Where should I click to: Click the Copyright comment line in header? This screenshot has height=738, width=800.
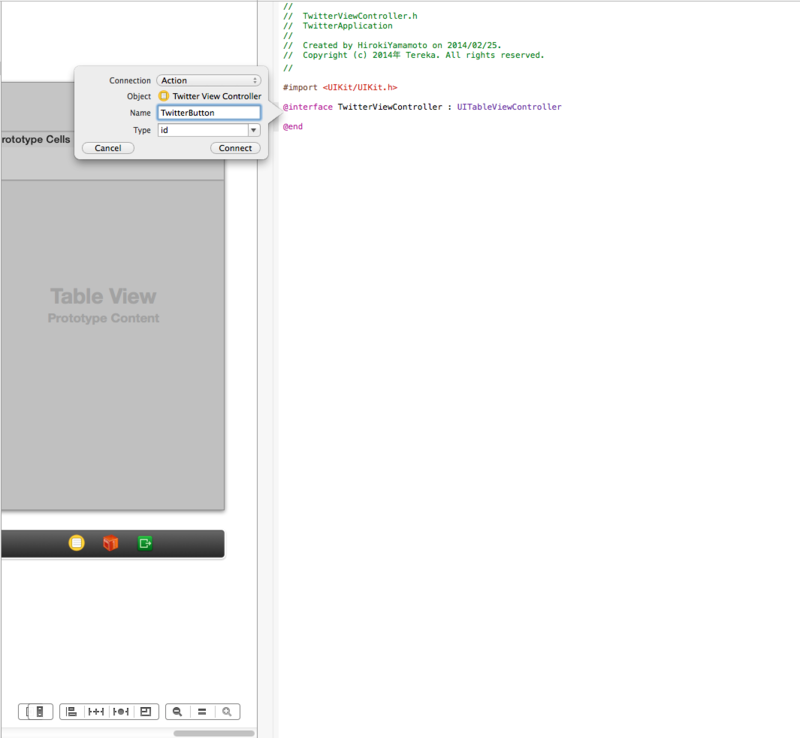pyautogui.click(x=414, y=55)
